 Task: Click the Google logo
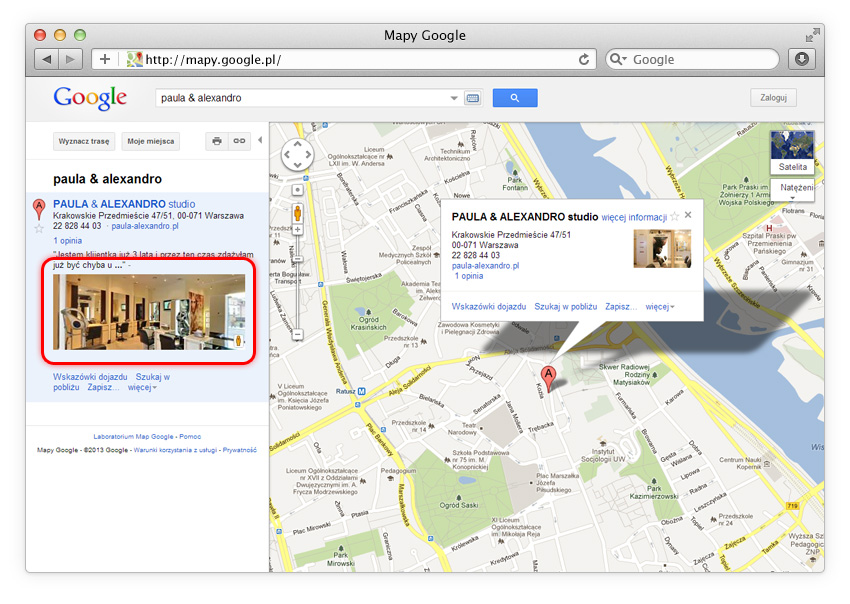coord(90,98)
